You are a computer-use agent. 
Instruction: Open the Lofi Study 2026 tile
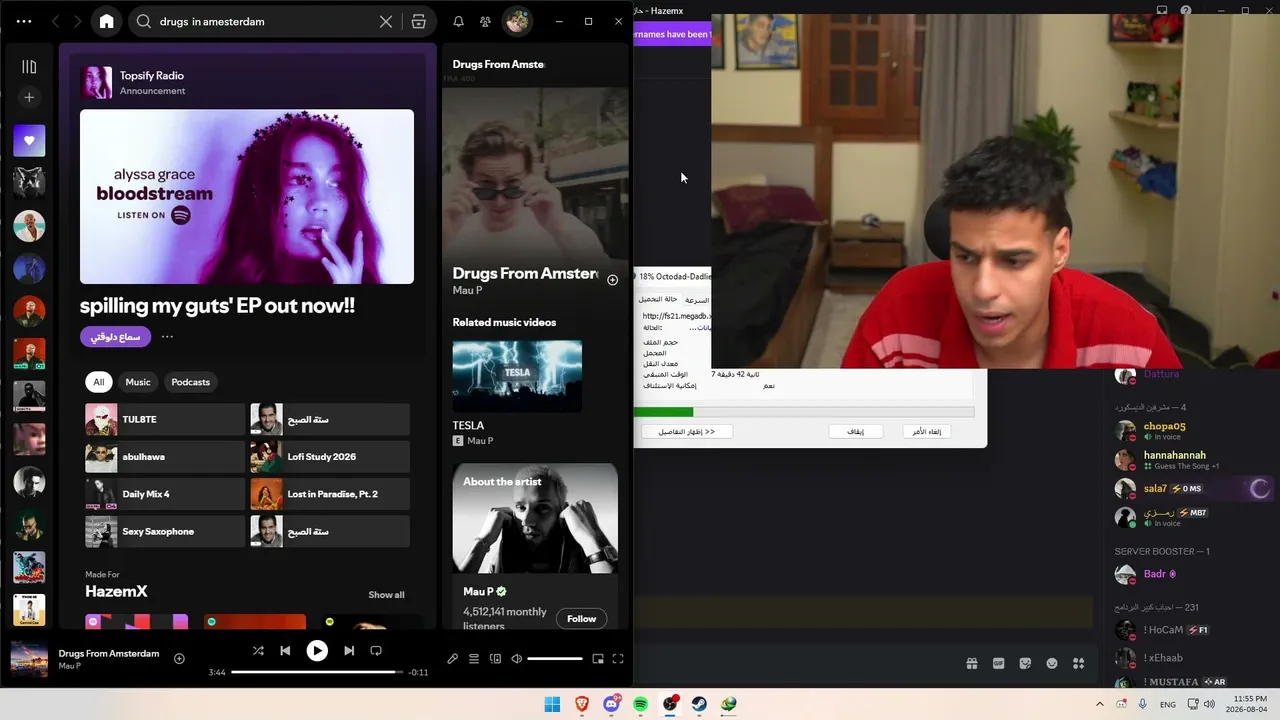330,457
